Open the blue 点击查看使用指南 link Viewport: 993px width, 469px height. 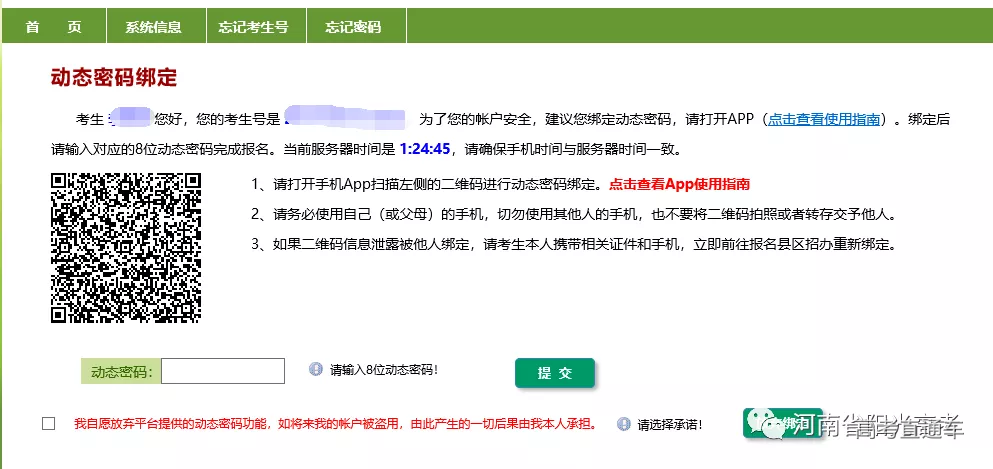pos(824,119)
